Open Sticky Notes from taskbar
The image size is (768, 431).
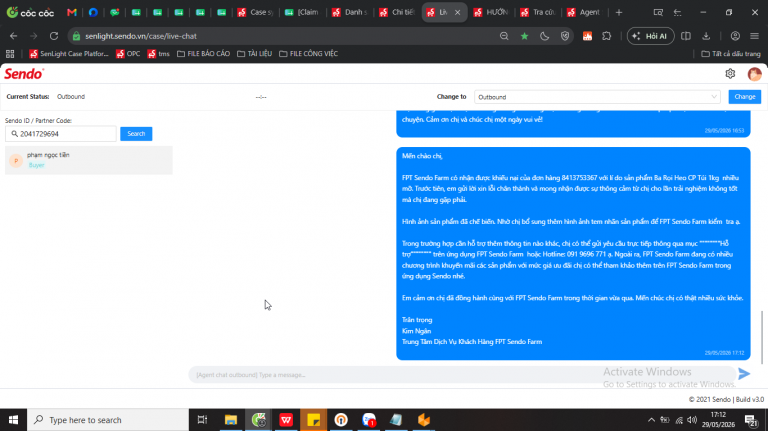click(x=313, y=420)
